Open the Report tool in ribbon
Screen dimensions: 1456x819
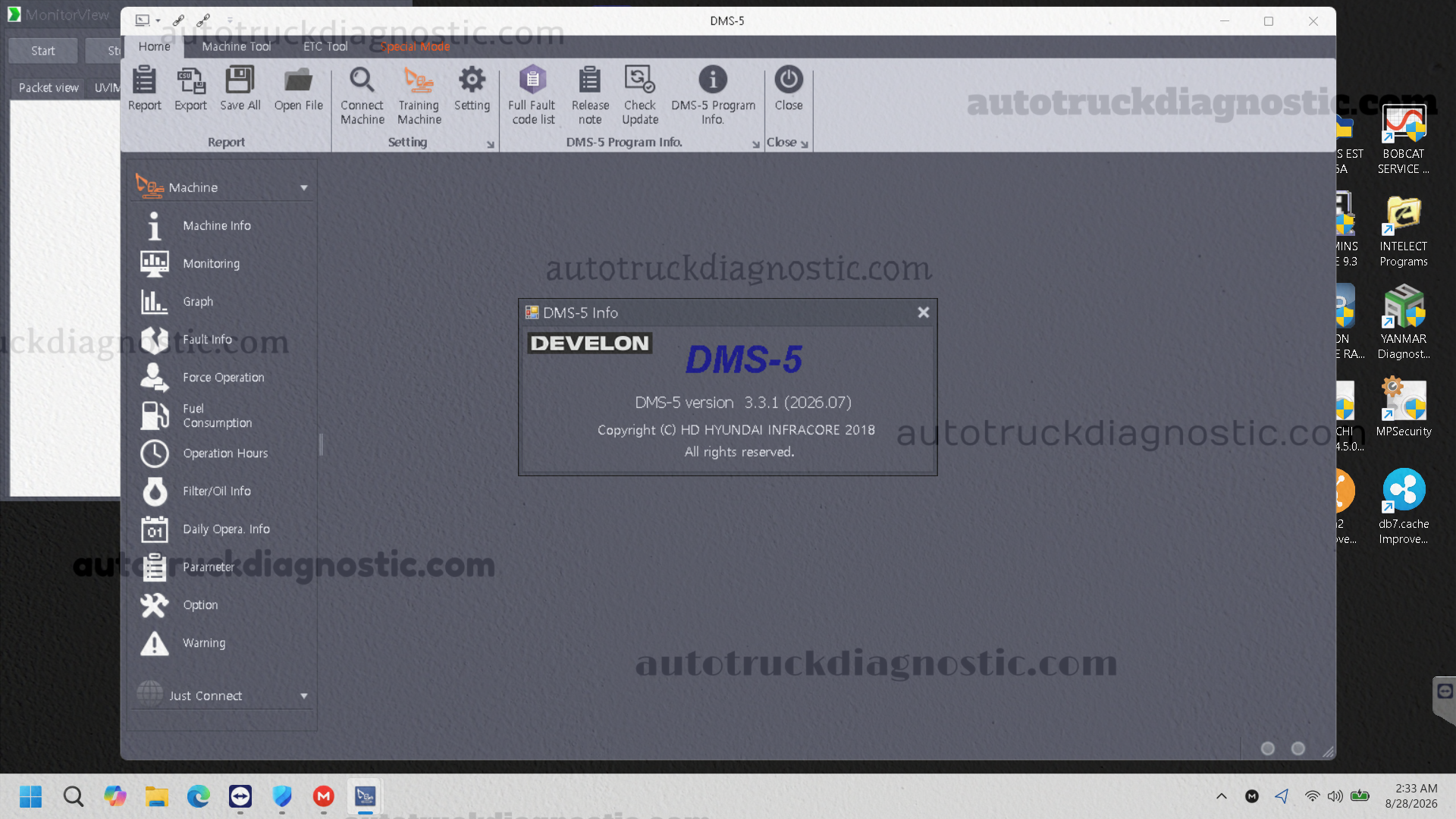pos(144,89)
